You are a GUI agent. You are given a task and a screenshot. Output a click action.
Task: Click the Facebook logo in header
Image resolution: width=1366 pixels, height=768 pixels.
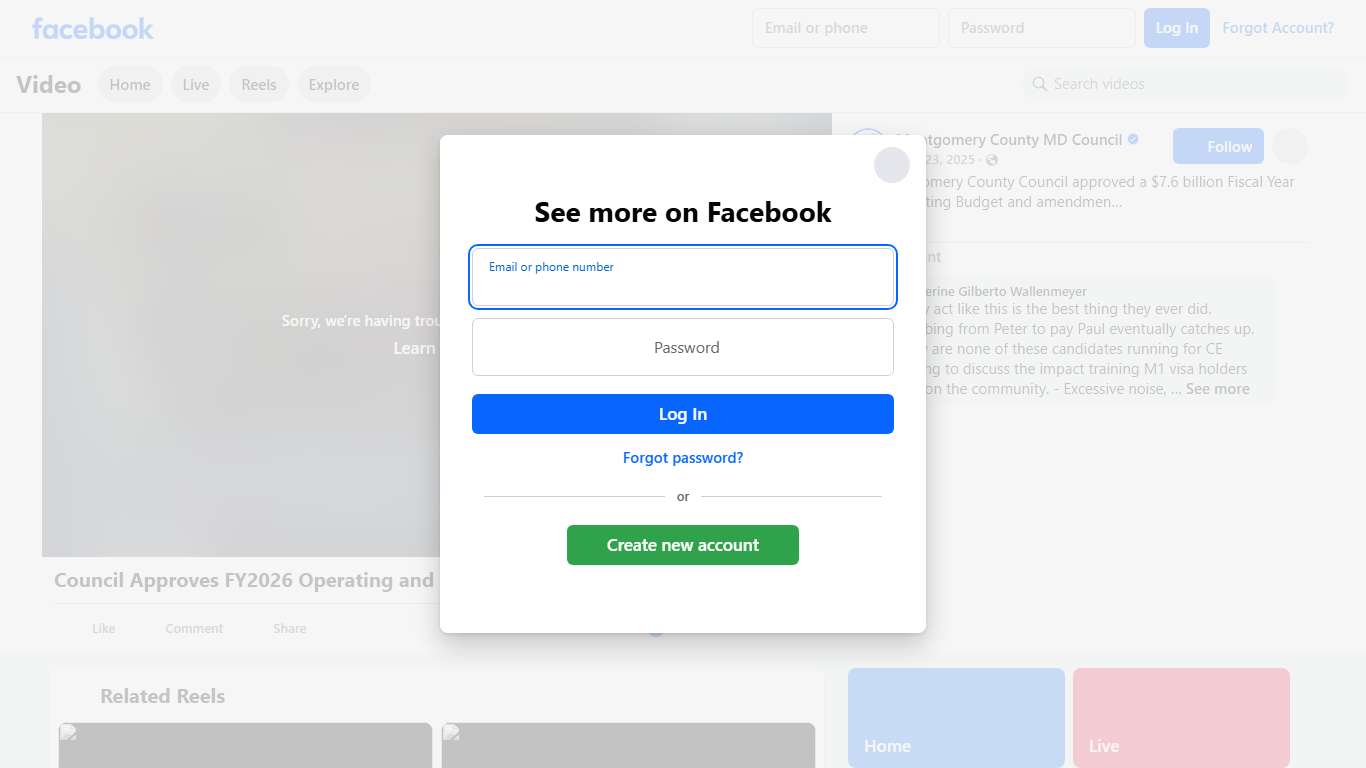(93, 29)
